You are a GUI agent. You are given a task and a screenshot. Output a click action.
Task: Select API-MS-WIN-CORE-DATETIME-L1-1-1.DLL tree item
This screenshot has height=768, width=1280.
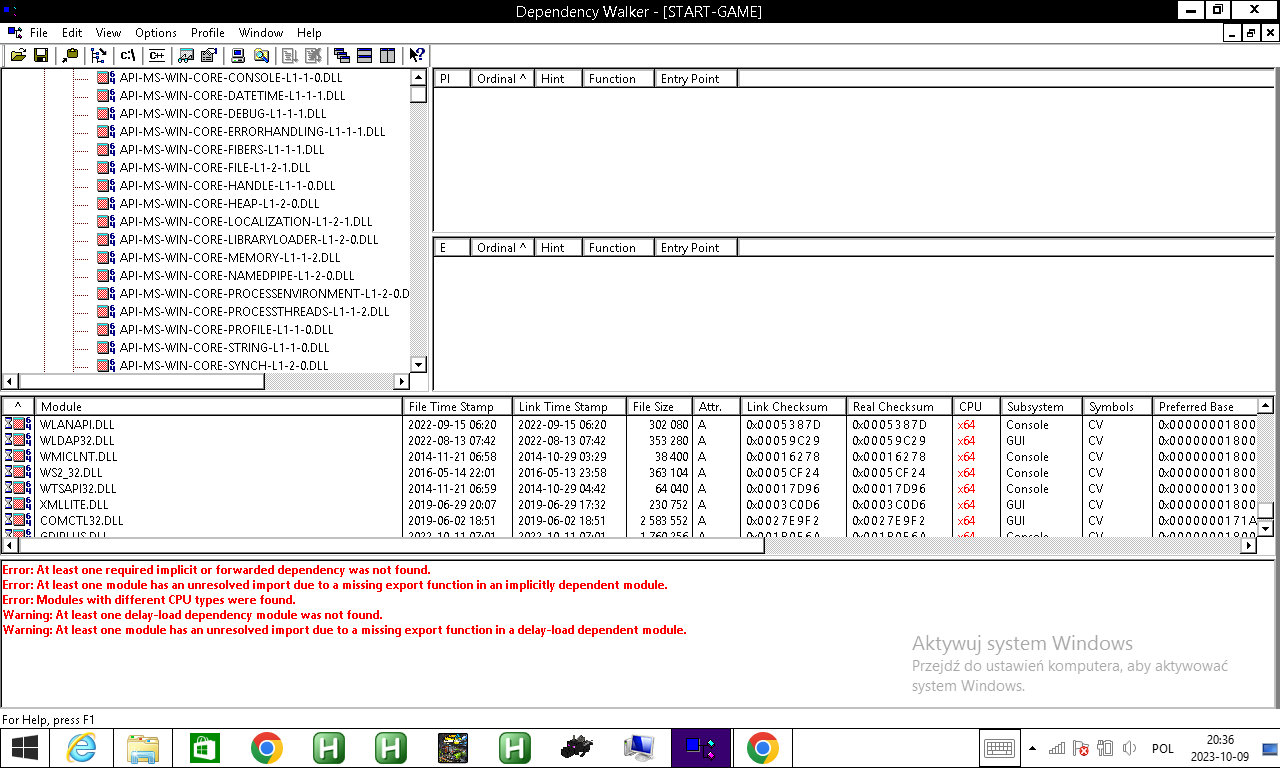232,96
